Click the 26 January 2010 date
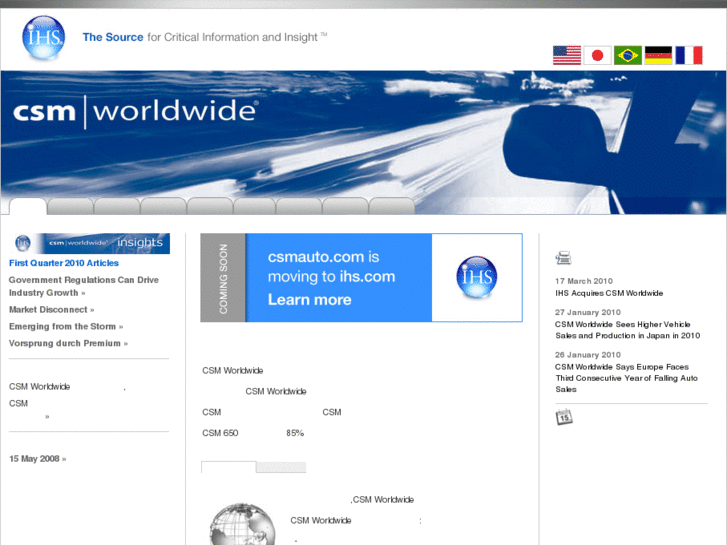The height and width of the screenshot is (545, 727). (x=587, y=355)
